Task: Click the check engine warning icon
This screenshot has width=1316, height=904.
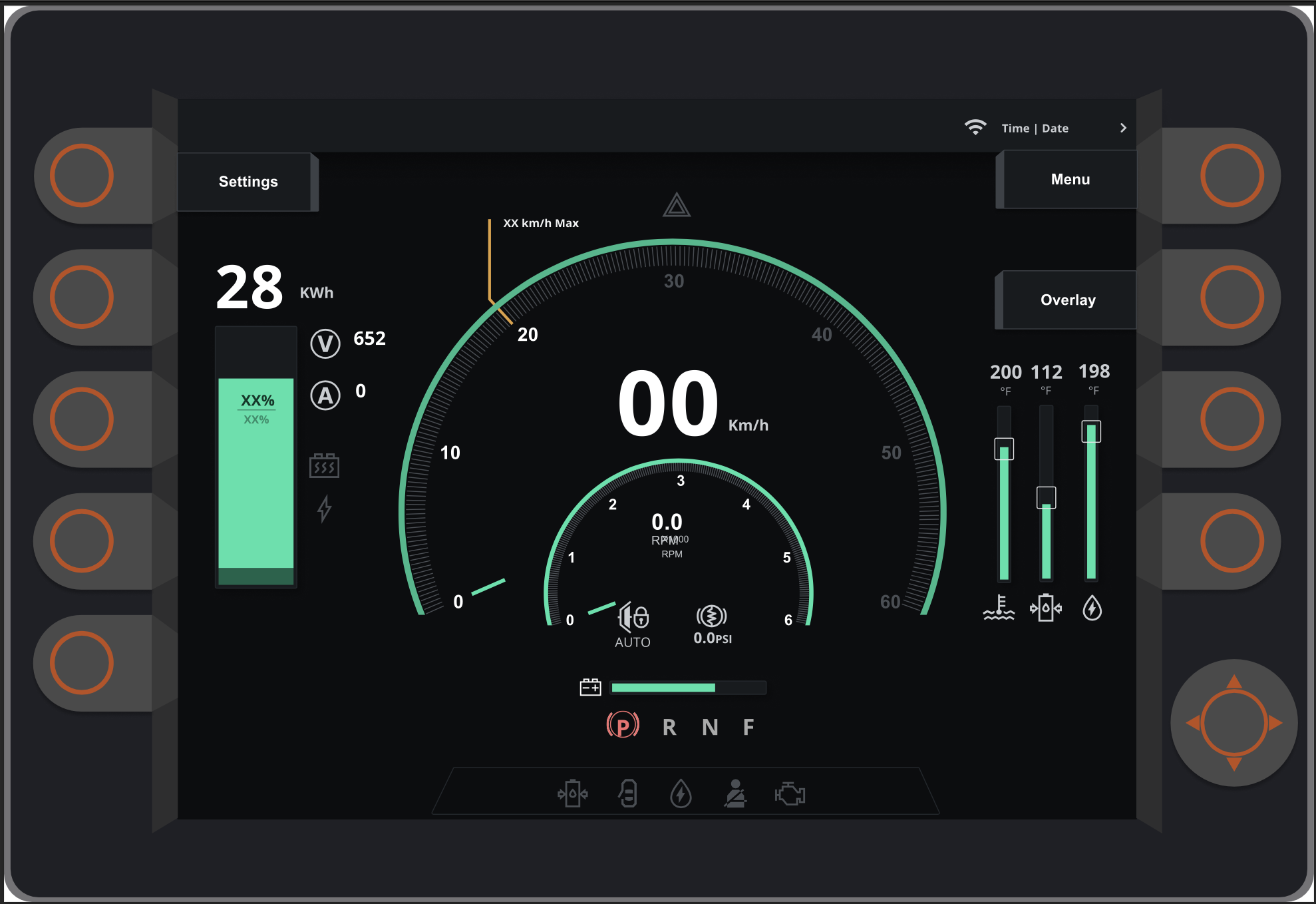Action: click(x=790, y=793)
